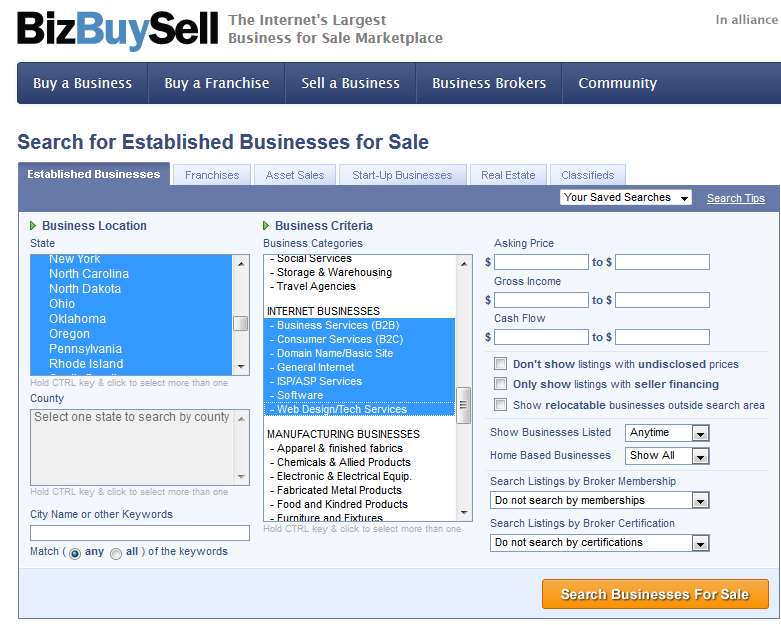Open the Search Tips link

coord(736,198)
